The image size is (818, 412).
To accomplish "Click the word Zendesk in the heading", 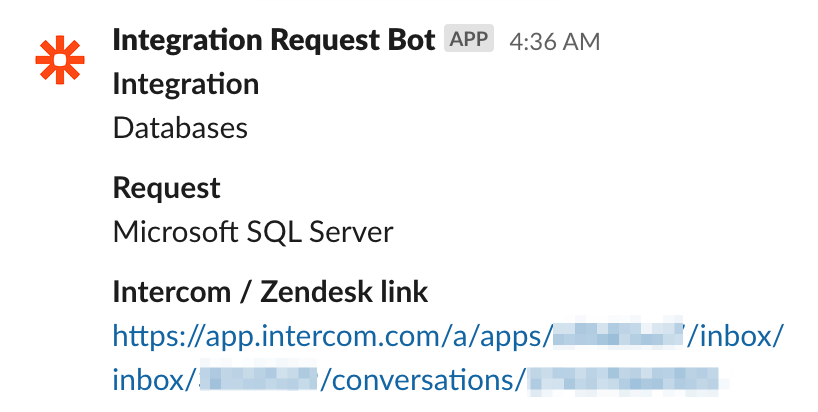I will point(317,291).
